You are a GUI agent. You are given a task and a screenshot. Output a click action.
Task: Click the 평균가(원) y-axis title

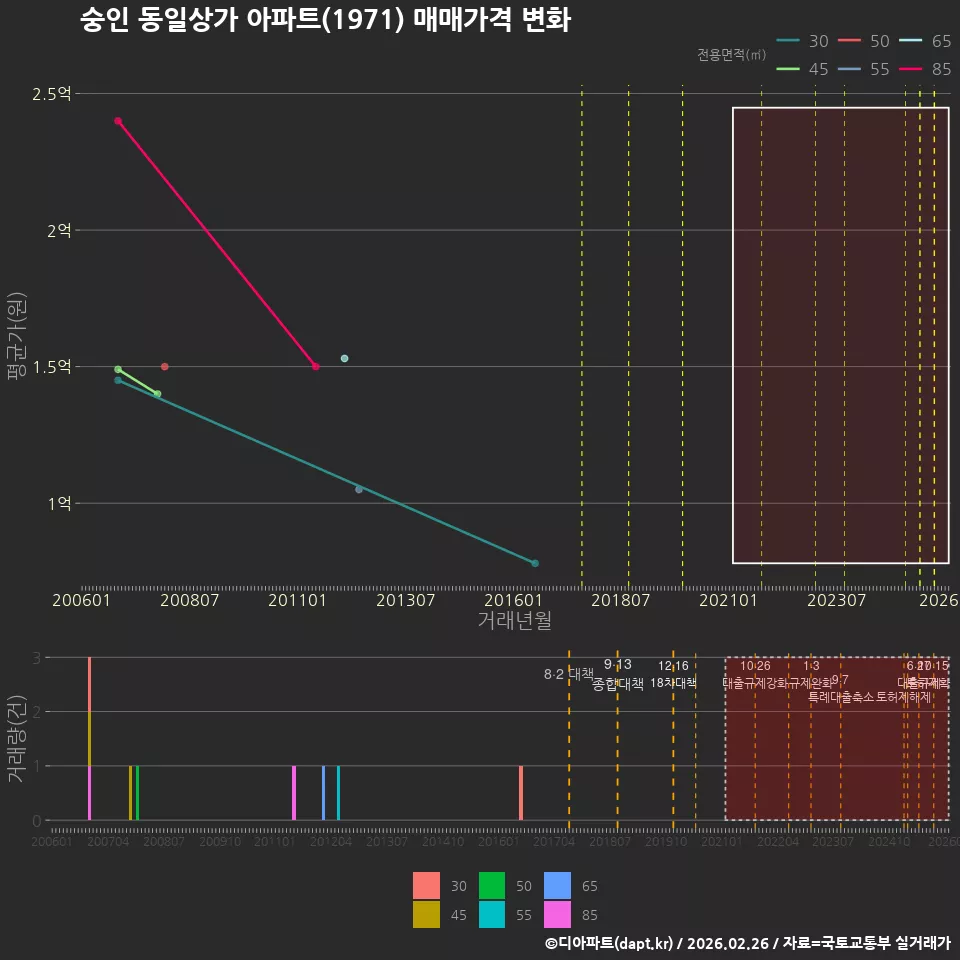tap(17, 336)
